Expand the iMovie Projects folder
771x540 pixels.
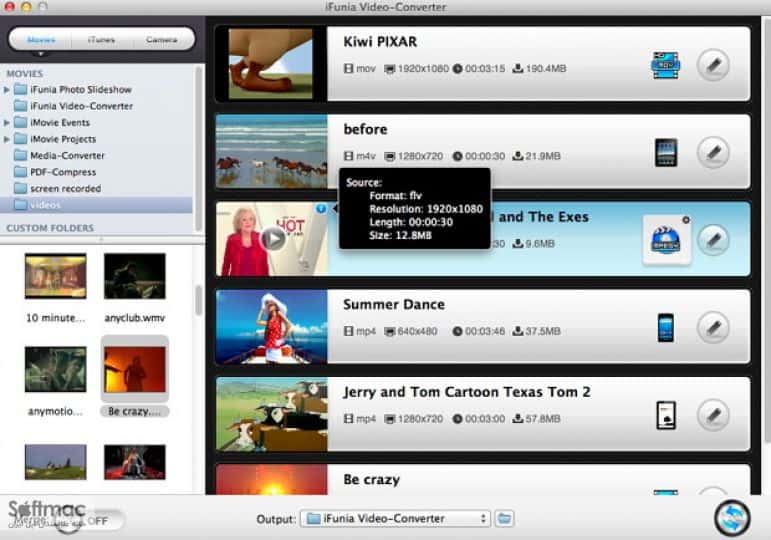[6, 139]
